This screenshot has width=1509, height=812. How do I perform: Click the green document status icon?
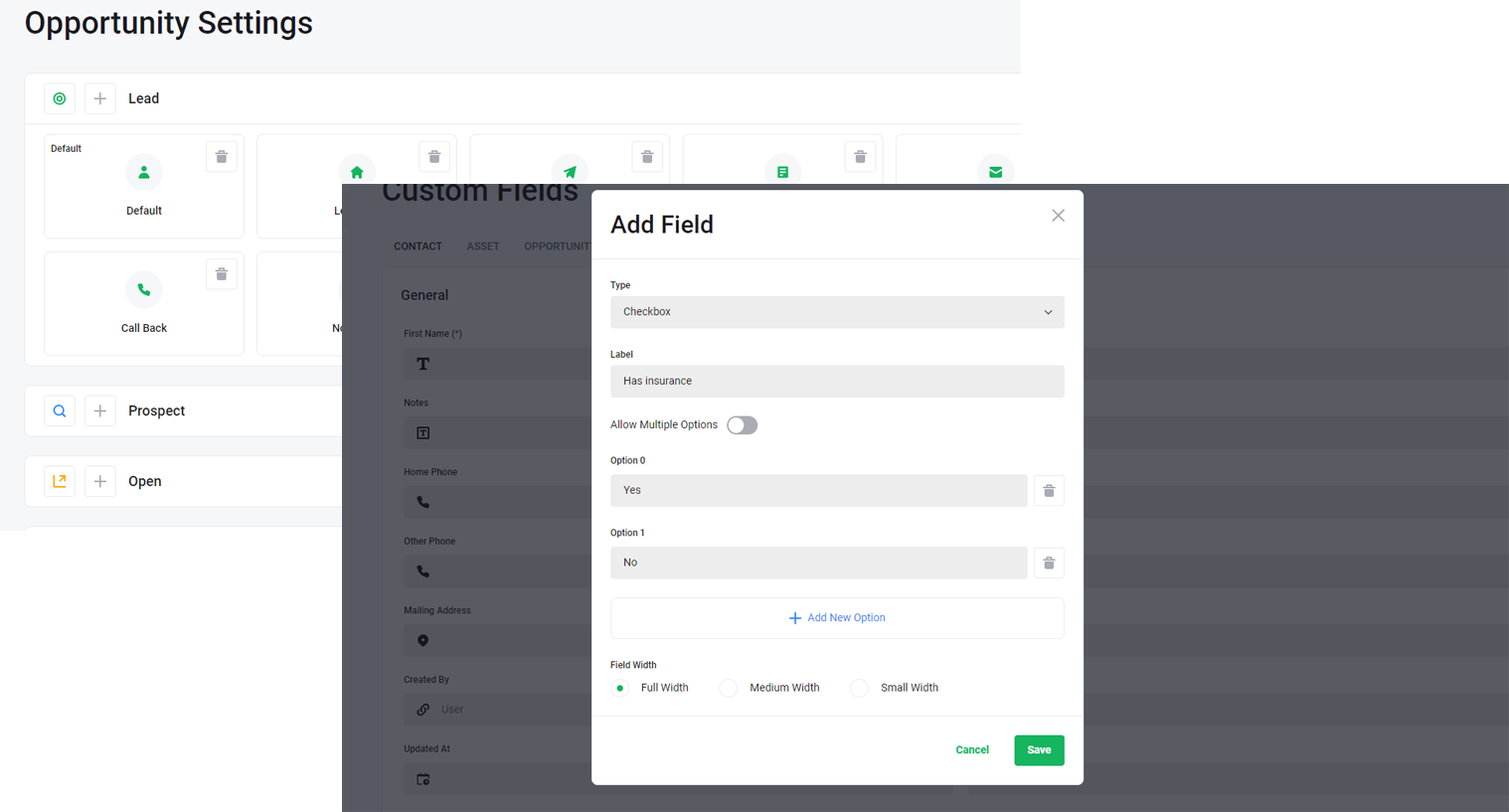click(782, 171)
